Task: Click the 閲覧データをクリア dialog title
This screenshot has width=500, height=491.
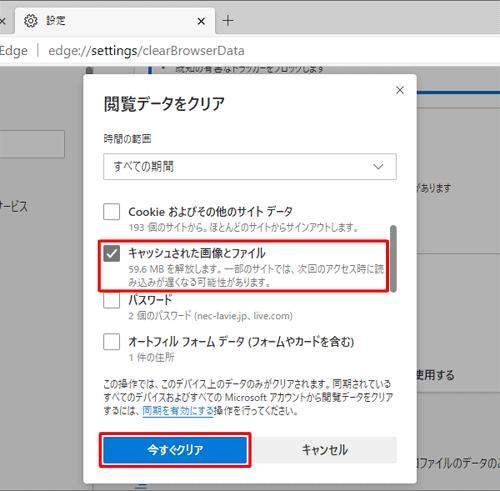Action: (x=164, y=104)
